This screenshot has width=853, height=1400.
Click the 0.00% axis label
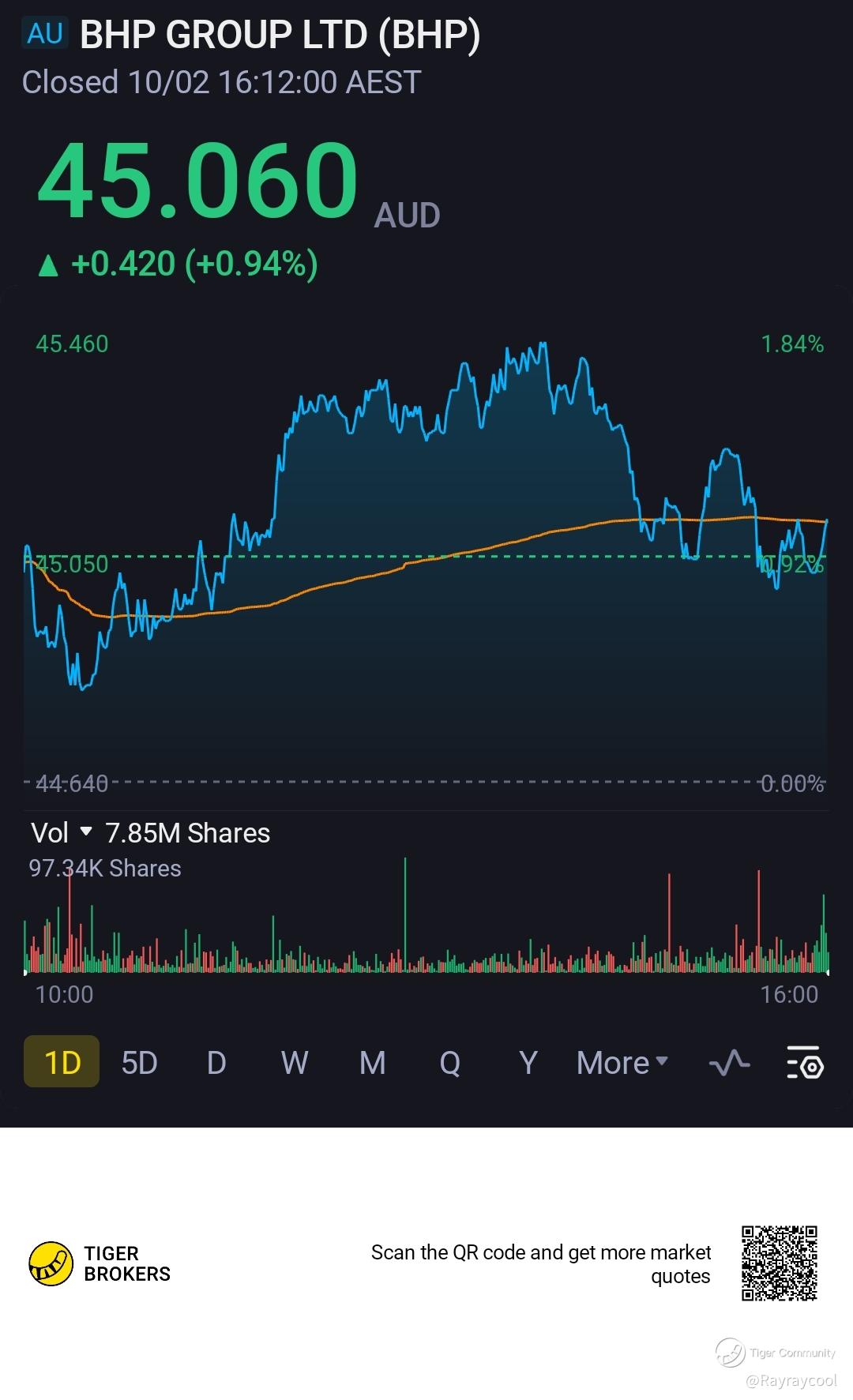(792, 783)
